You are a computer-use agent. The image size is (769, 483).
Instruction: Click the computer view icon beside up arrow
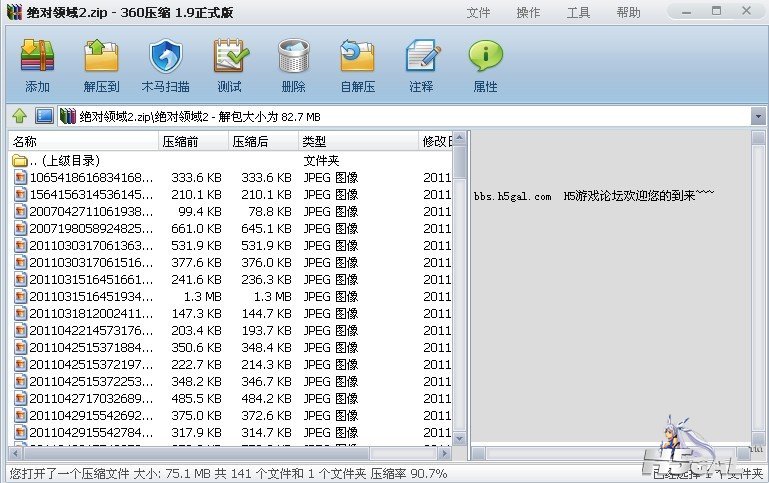tap(44, 116)
